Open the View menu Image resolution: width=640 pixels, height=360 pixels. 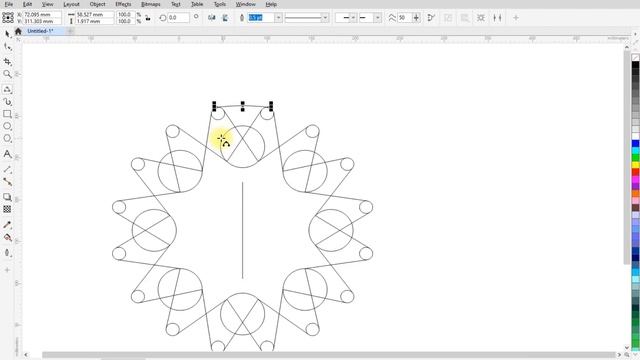[48, 4]
